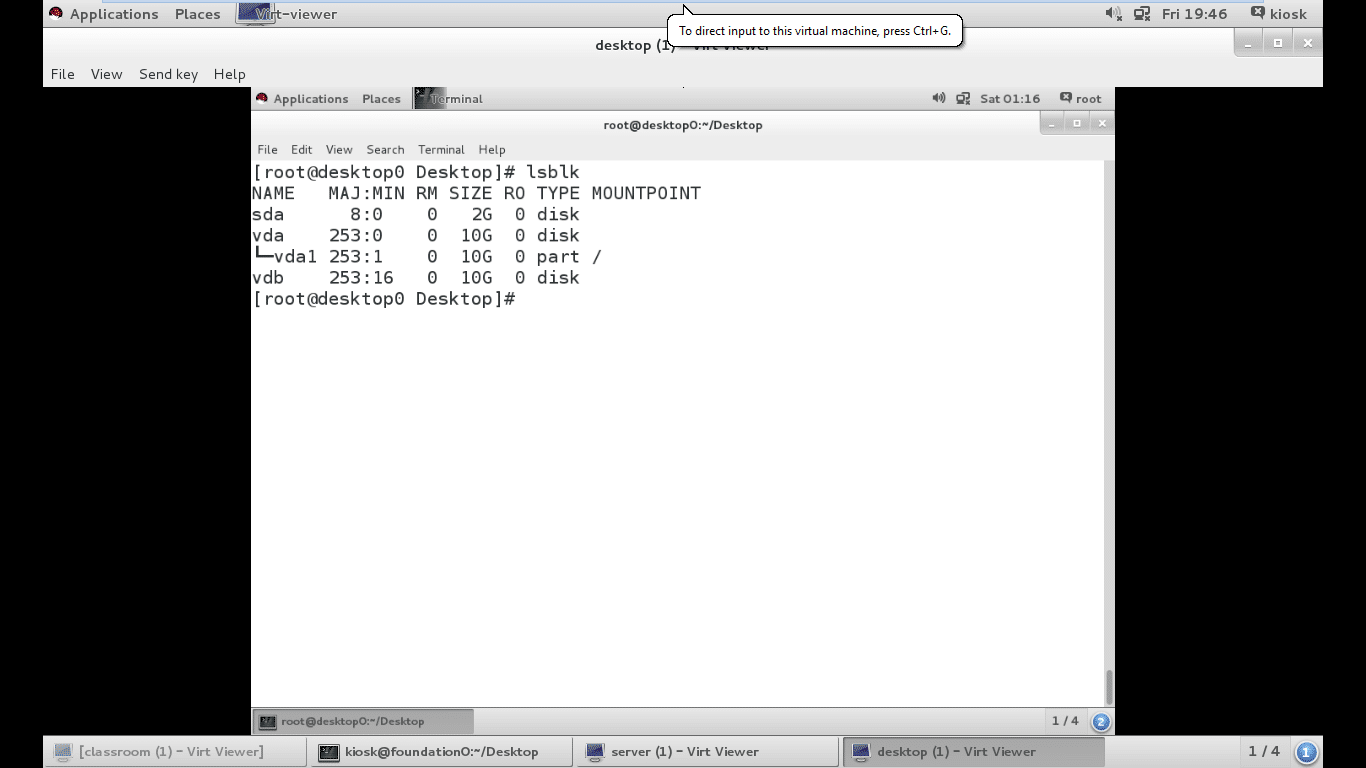Click the Terminal app button in guest panel
The image size is (1366, 768).
pos(449,99)
